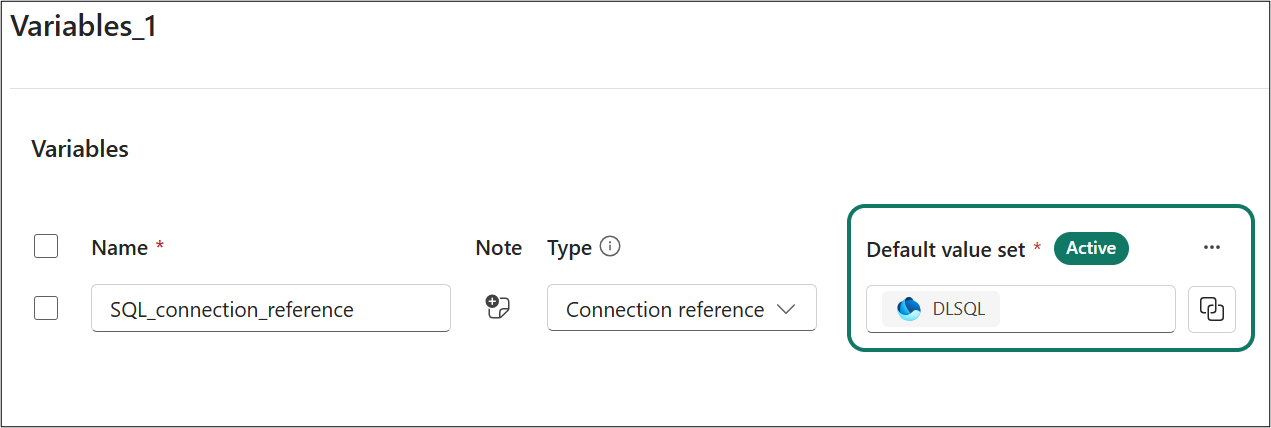Viewport: 1271px width, 428px height.
Task: Click the Variables section heading
Action: [80, 149]
